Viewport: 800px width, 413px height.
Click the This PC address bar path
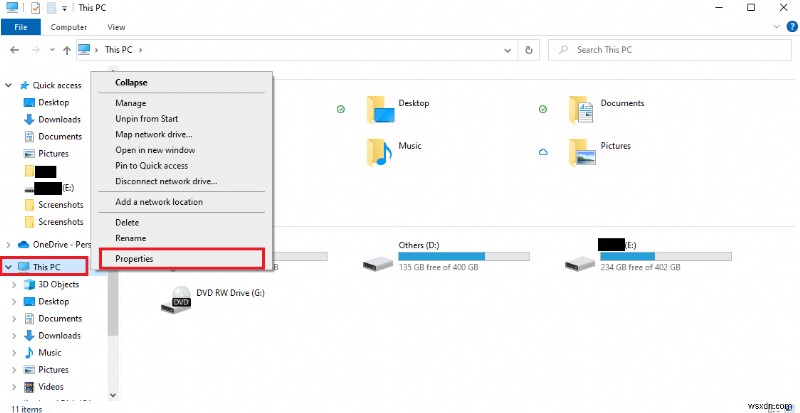click(x=118, y=50)
